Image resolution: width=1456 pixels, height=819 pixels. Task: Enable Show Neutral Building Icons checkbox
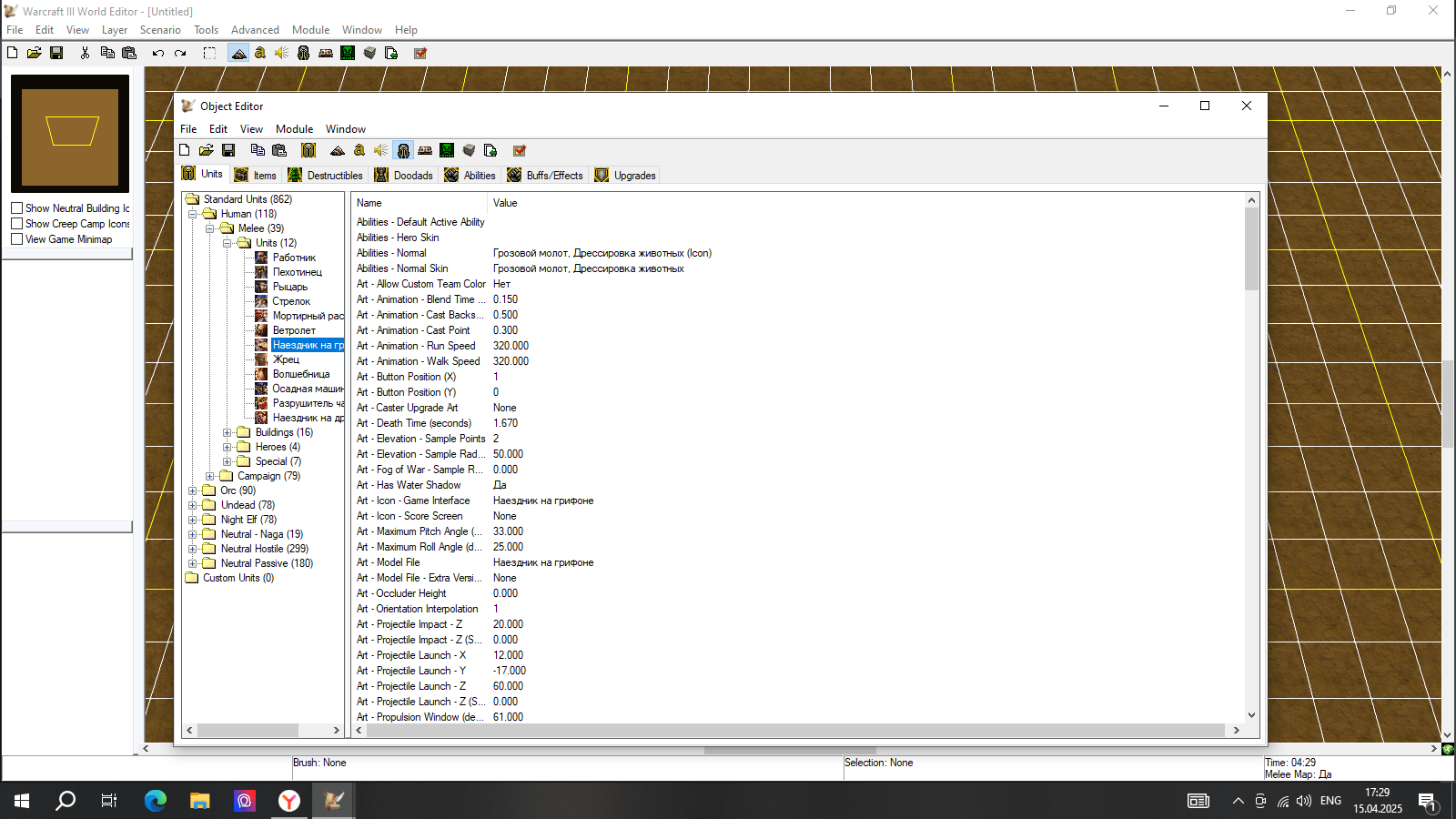tap(16, 208)
